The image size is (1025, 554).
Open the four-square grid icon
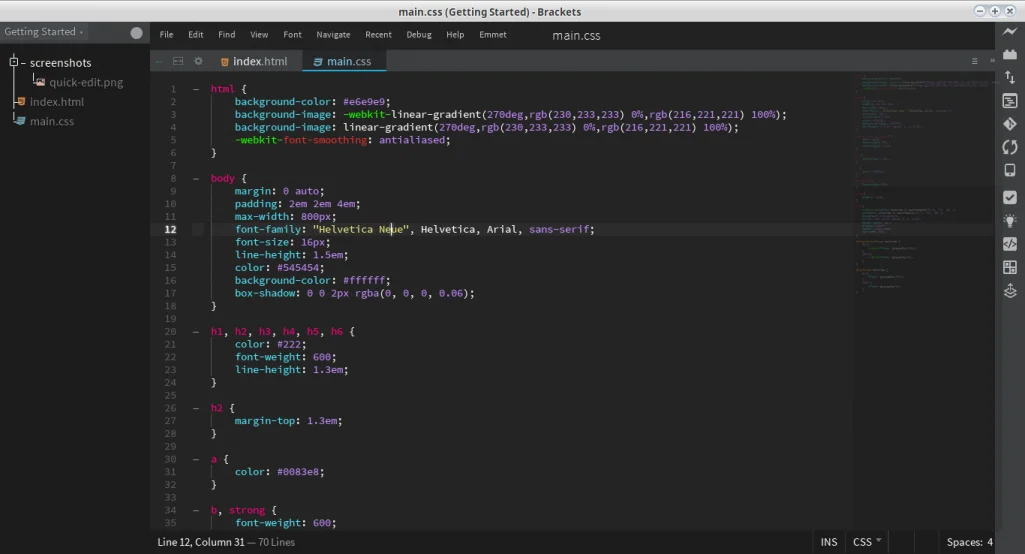(x=1010, y=267)
